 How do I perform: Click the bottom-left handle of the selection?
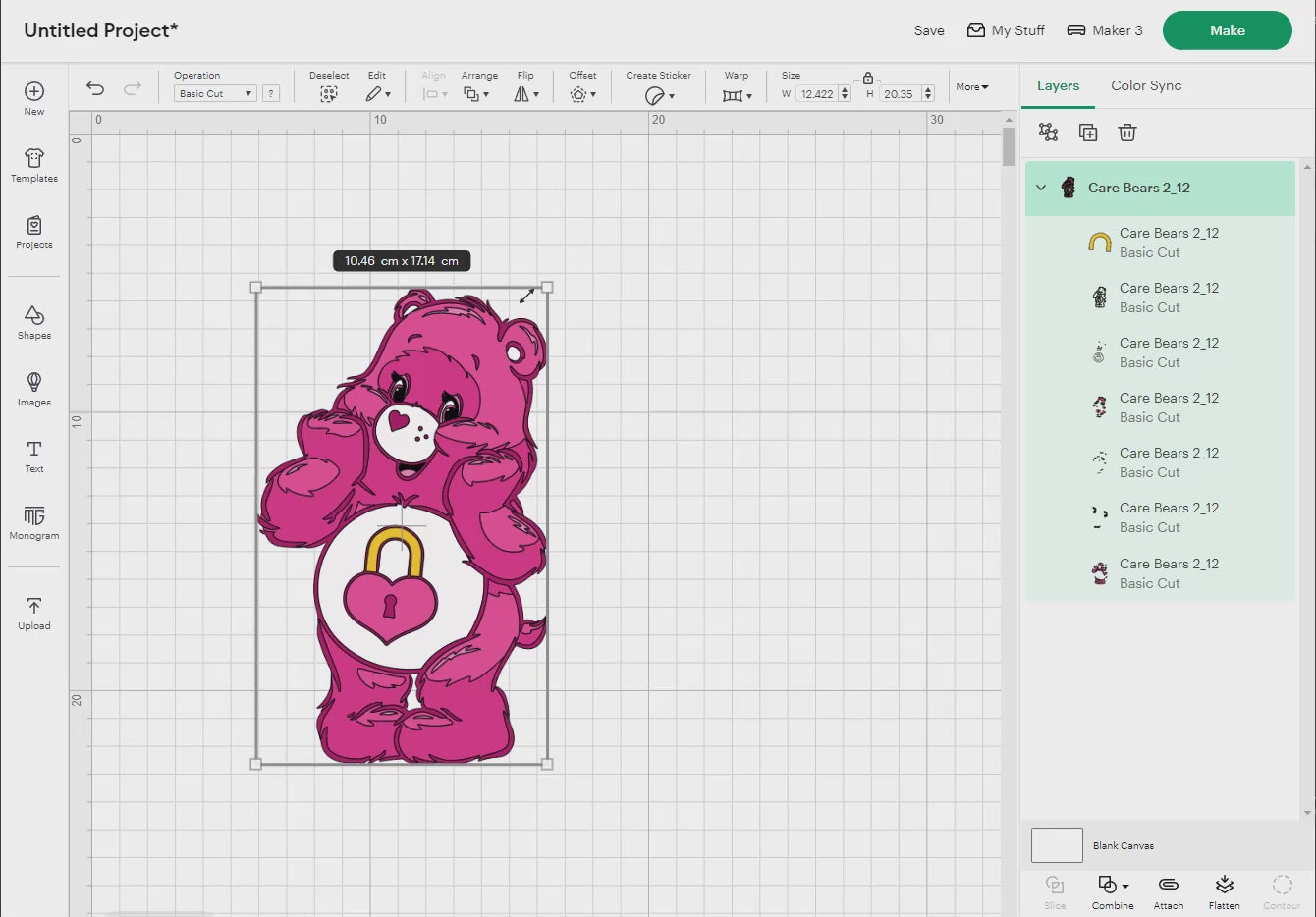coord(256,764)
